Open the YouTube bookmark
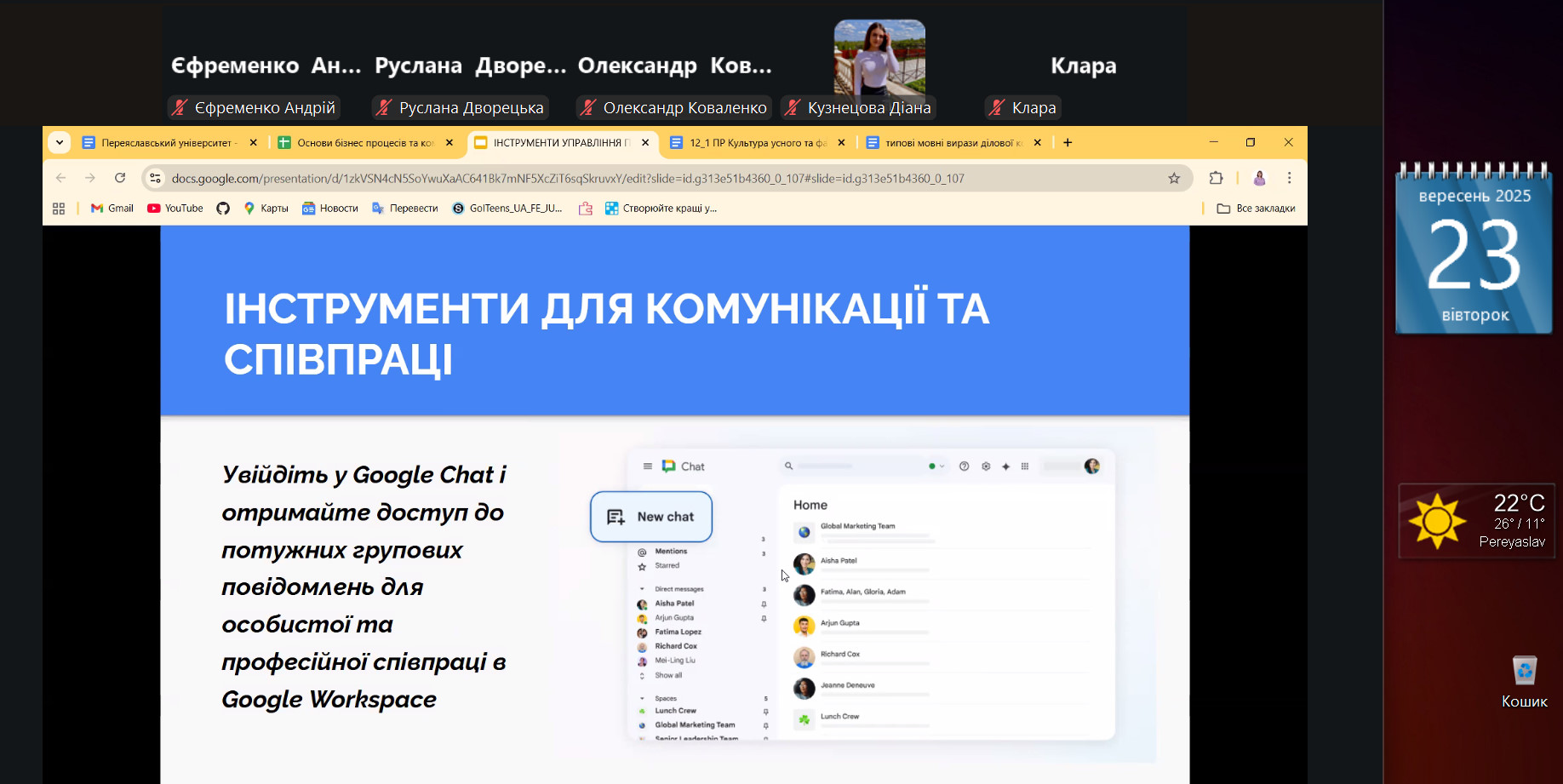The width and height of the screenshot is (1563, 784). [175, 209]
